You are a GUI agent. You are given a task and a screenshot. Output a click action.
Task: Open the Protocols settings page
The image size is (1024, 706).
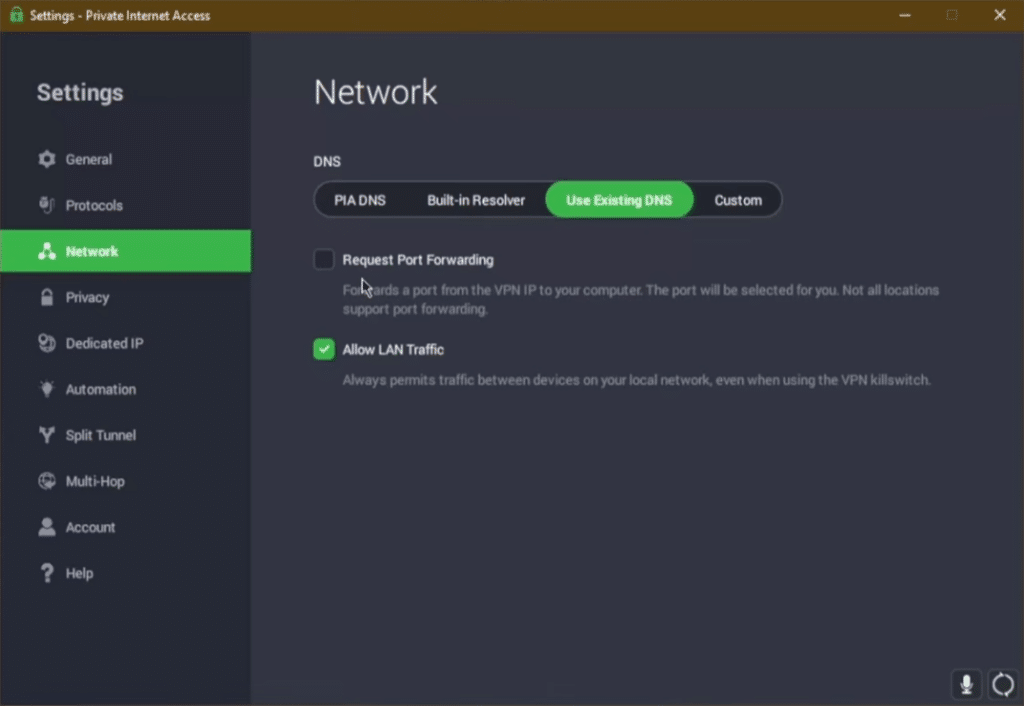click(125, 205)
